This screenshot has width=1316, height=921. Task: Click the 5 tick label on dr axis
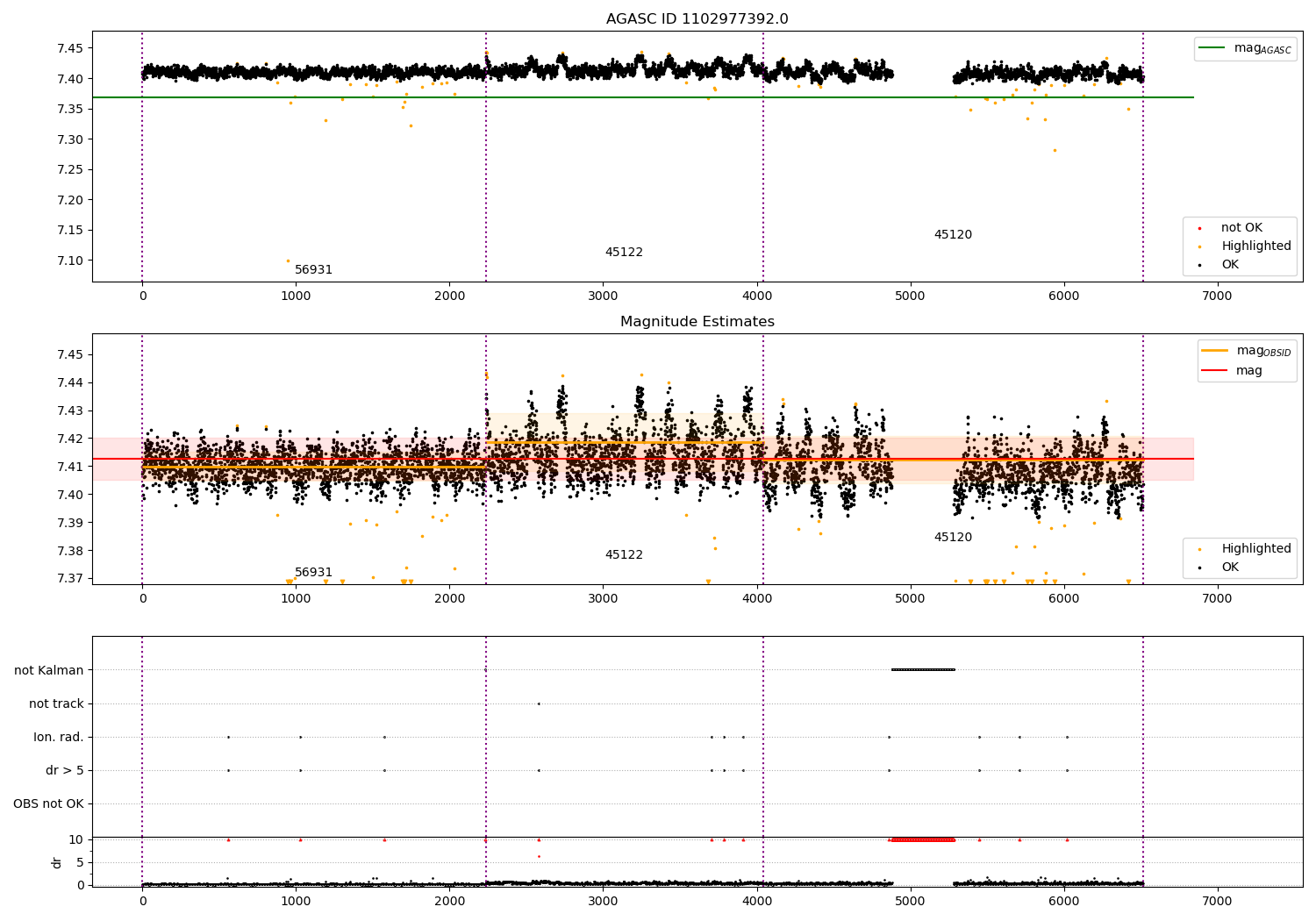click(81, 863)
